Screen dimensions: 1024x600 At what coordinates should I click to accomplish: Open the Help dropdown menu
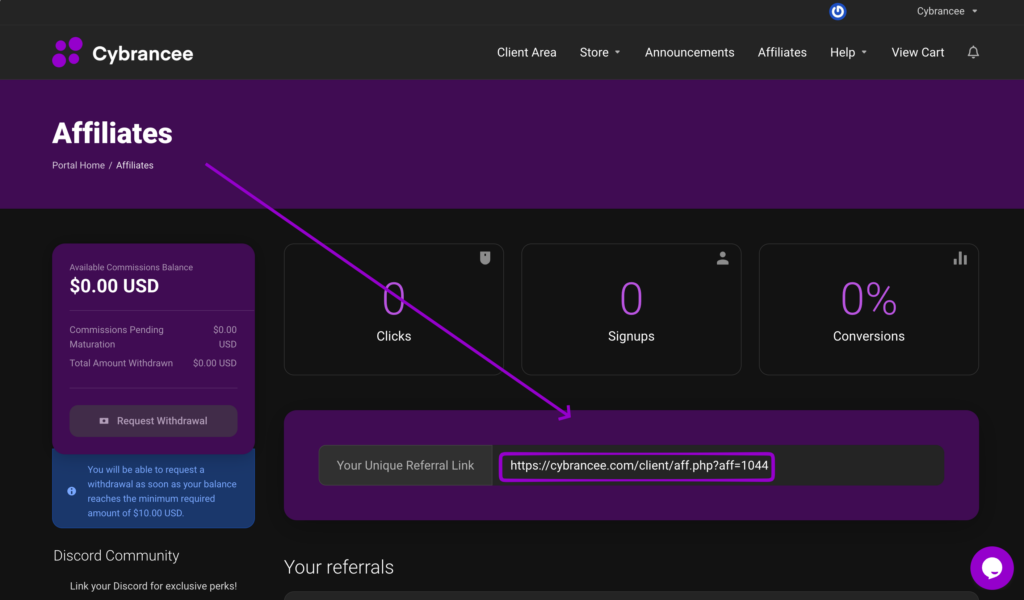coord(848,52)
